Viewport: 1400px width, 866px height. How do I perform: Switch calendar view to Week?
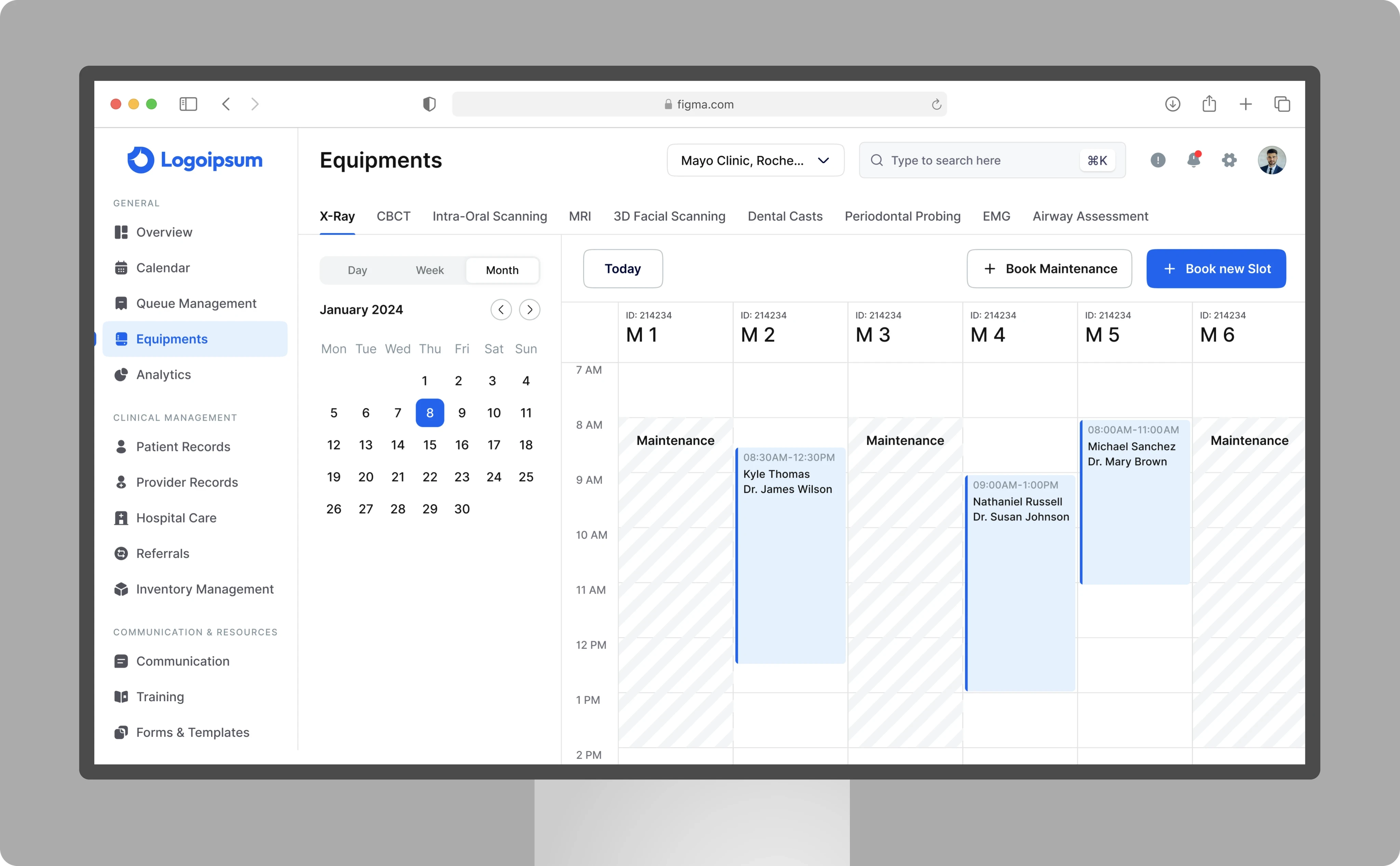tap(430, 270)
